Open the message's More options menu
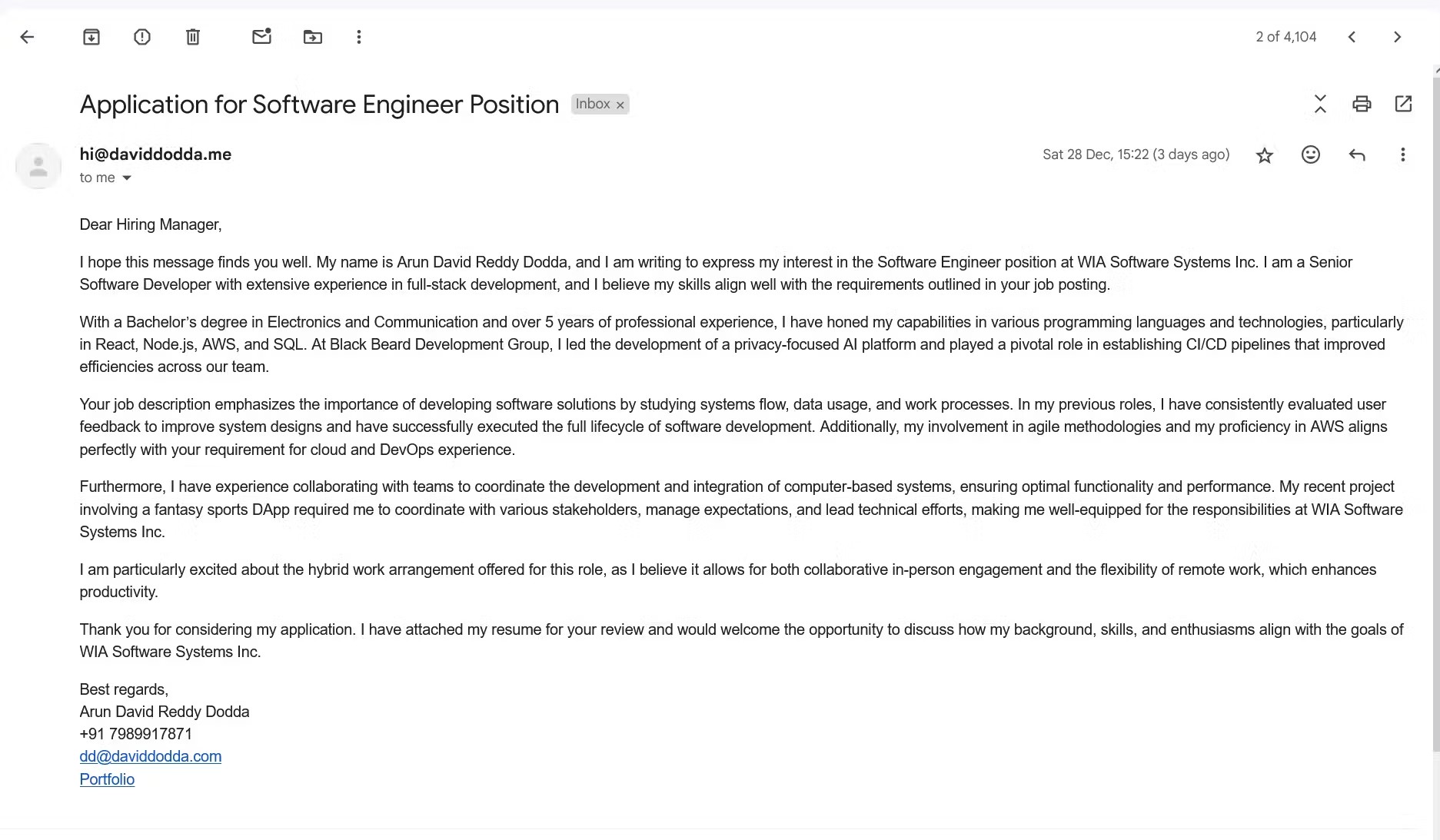 pyautogui.click(x=1403, y=155)
